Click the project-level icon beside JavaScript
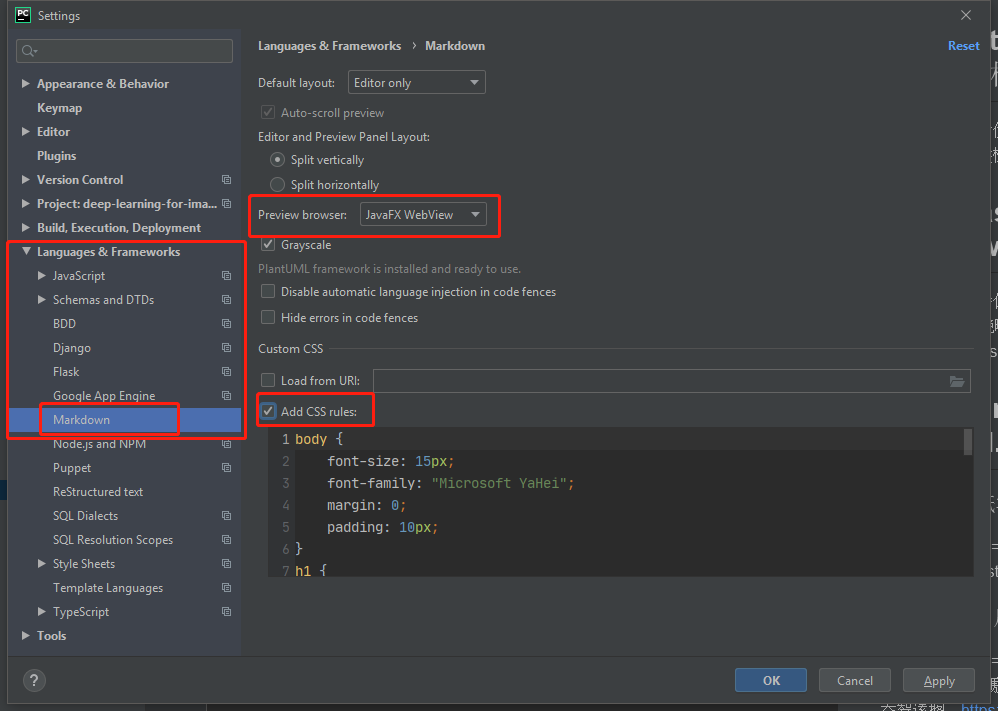The height and width of the screenshot is (711, 998). coord(227,276)
